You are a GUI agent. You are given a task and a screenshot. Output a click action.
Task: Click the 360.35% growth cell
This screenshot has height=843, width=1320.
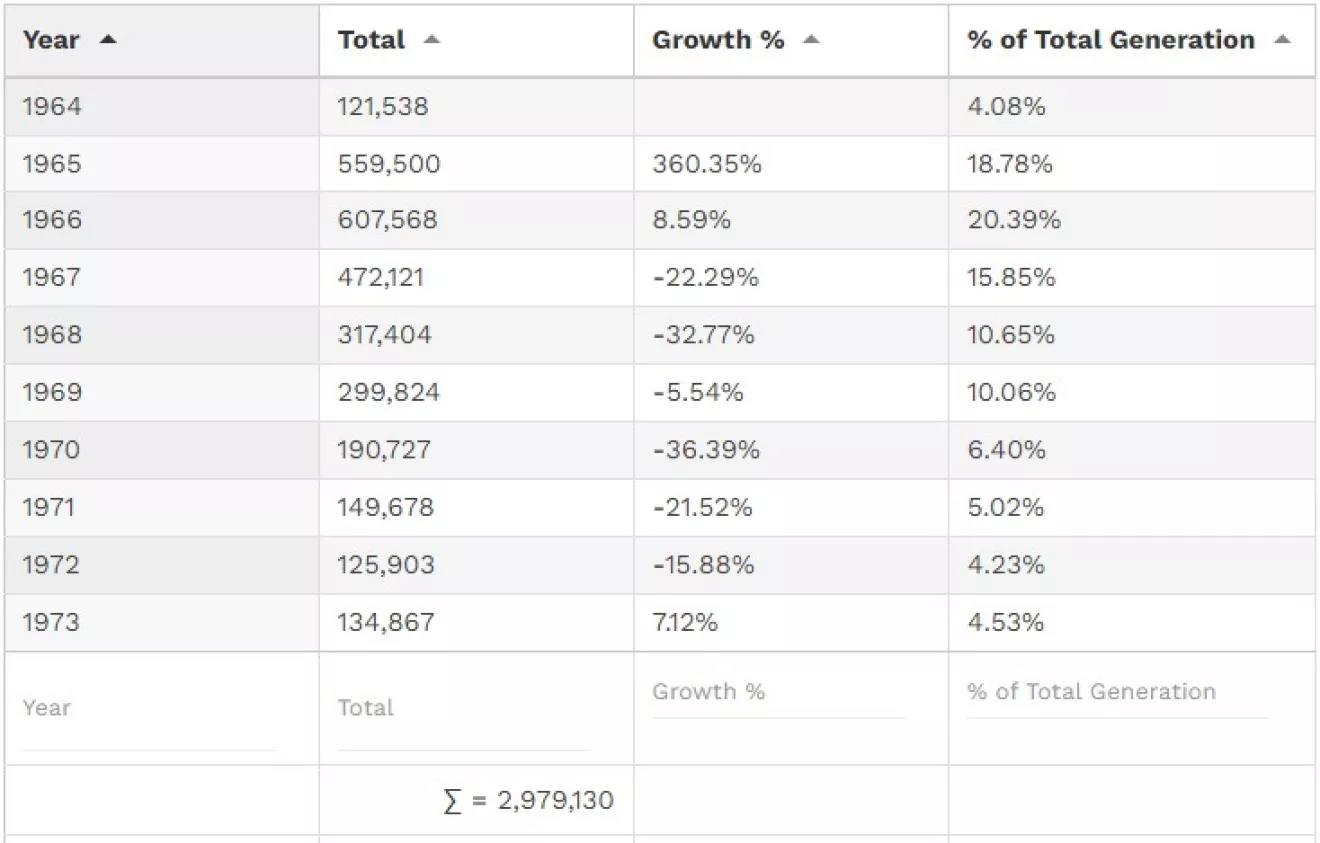pos(706,164)
